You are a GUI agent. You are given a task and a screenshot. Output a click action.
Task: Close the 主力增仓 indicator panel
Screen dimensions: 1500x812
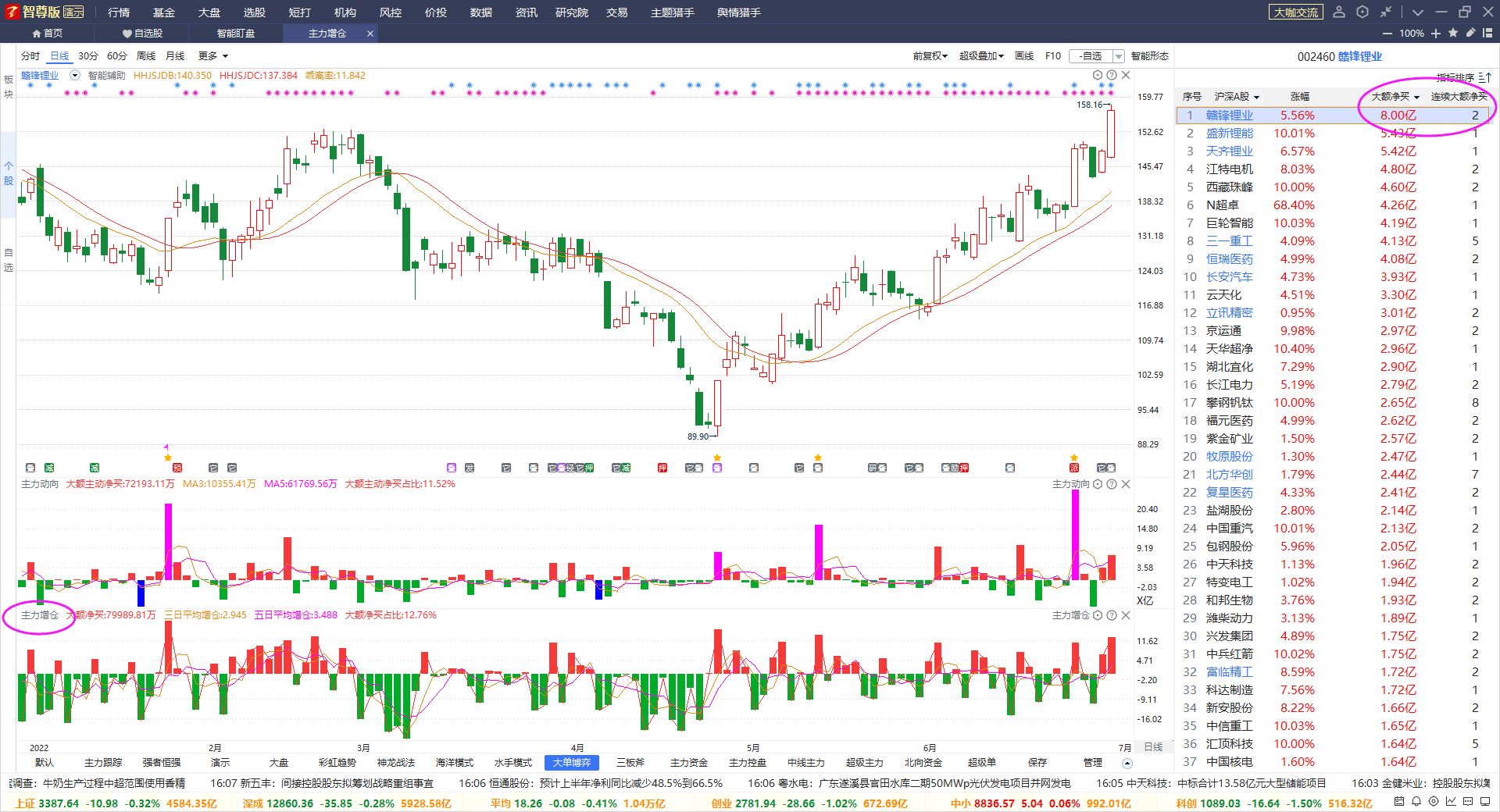tap(1126, 615)
